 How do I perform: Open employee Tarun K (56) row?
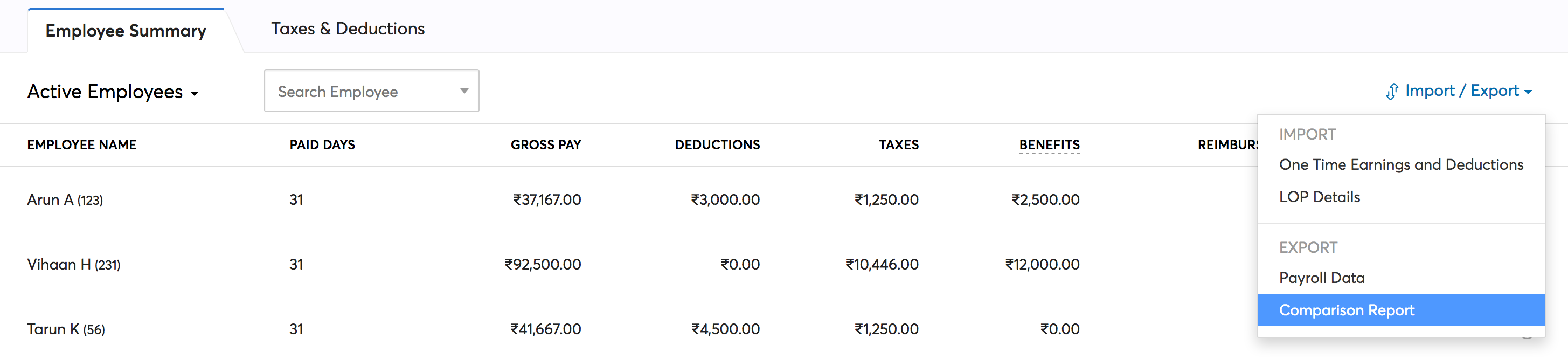pos(66,329)
